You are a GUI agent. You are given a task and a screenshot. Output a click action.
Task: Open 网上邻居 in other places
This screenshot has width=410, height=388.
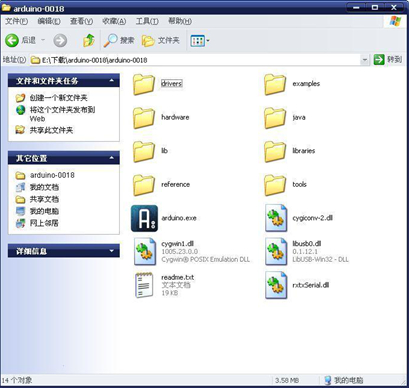coord(44,223)
